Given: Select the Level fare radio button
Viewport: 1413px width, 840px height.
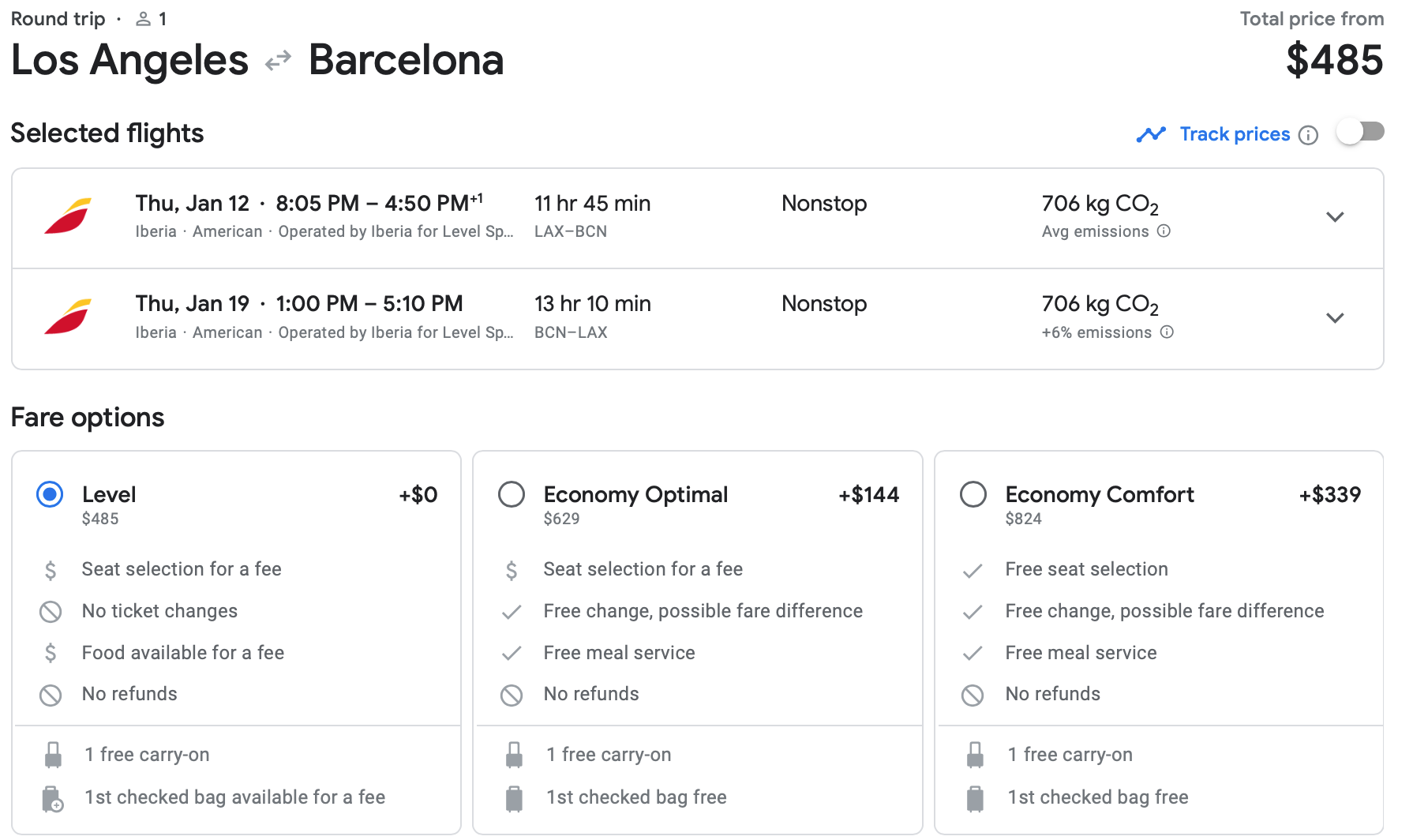Looking at the screenshot, I should [x=50, y=495].
